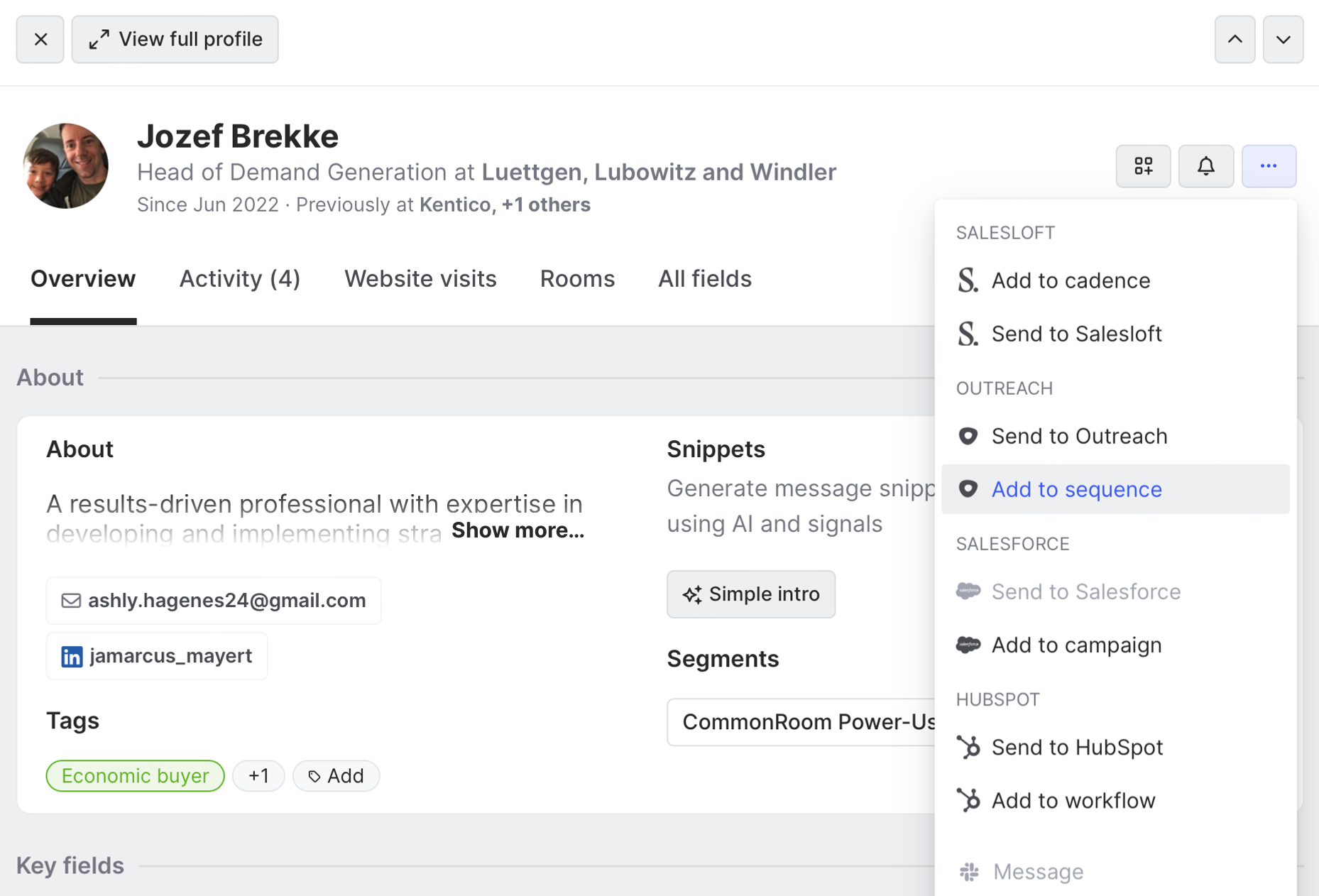Click Add to add a tag

(x=336, y=776)
